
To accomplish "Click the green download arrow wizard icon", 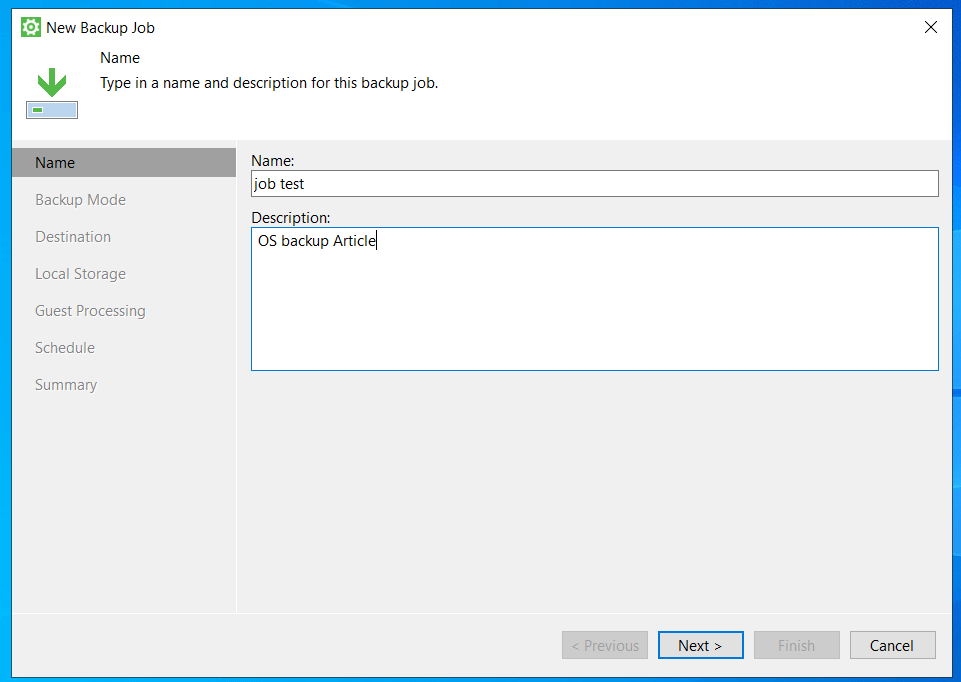I will pyautogui.click(x=52, y=94).
